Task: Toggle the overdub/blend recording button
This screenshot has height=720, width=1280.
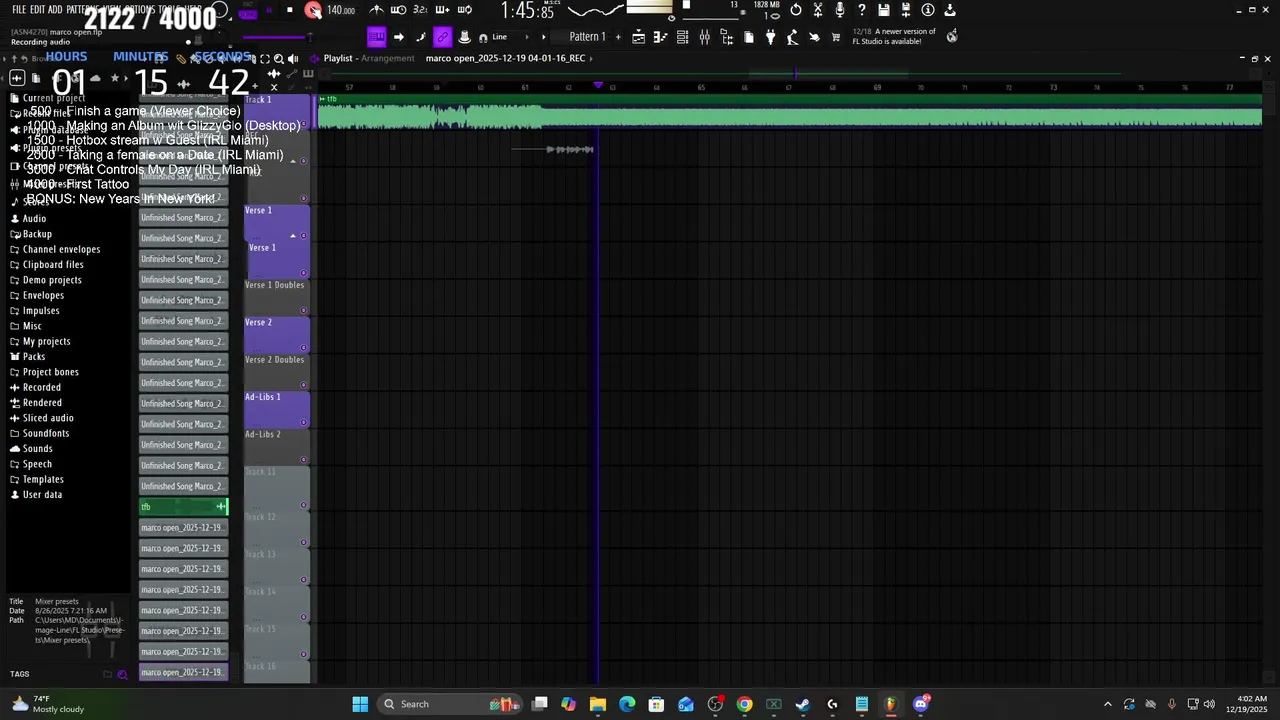Action: tap(442, 10)
